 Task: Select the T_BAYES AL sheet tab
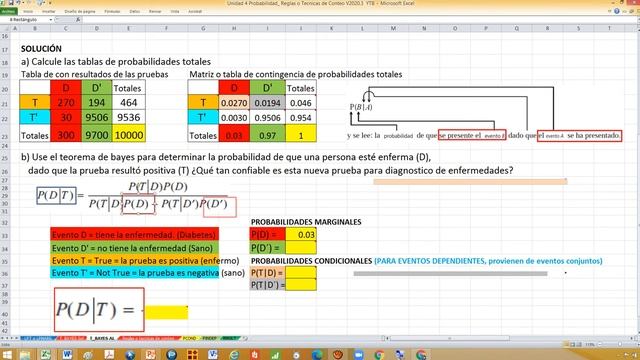coord(102,338)
